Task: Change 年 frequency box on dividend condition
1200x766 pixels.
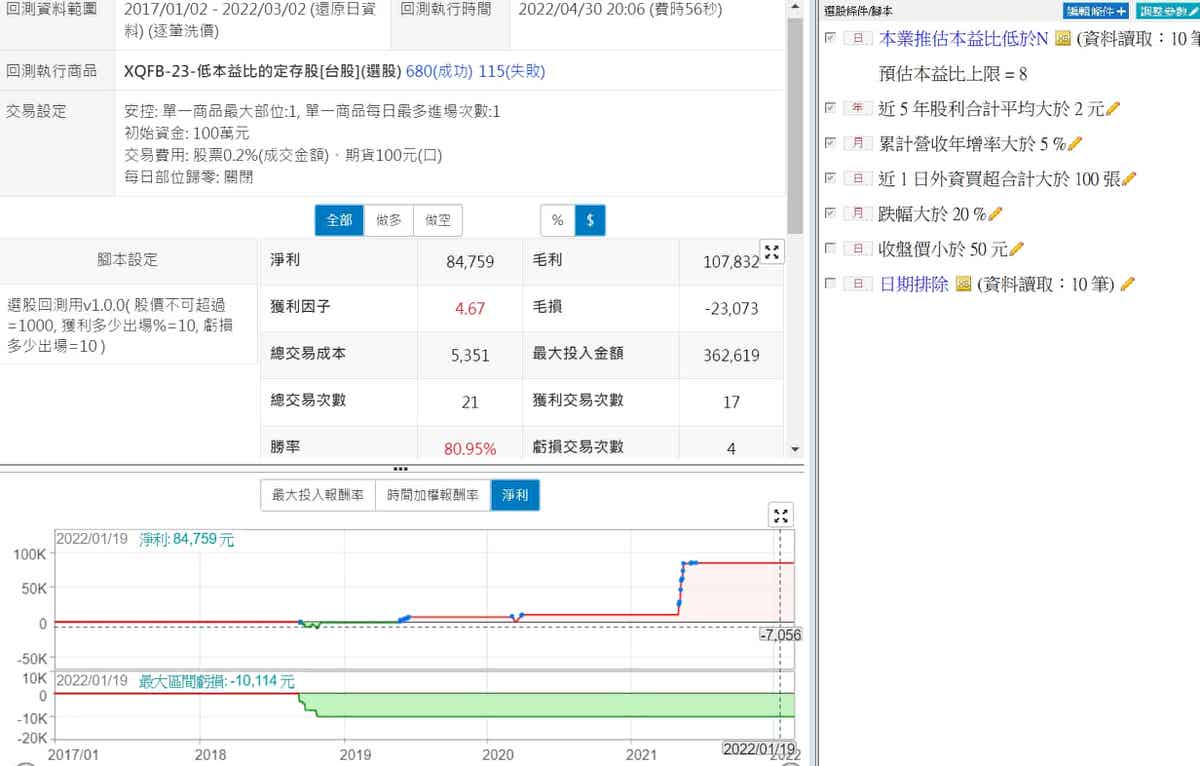Action: coord(857,108)
